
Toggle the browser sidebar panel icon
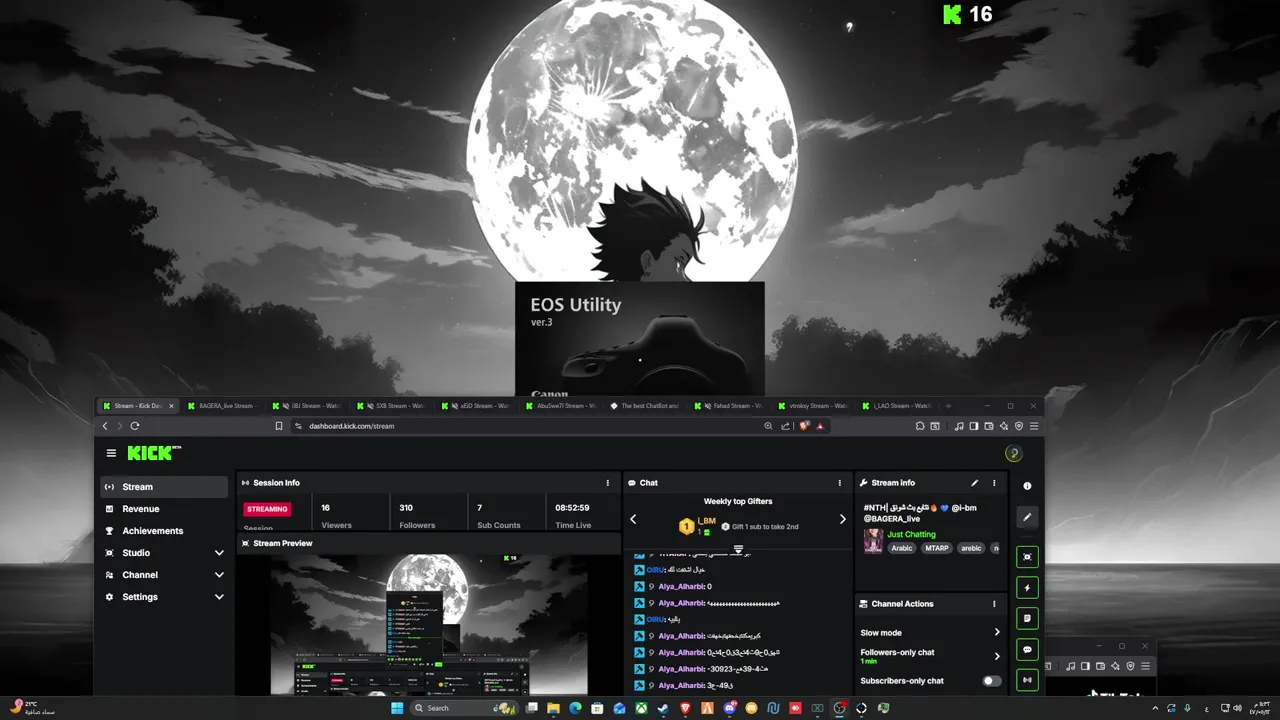coord(974,426)
